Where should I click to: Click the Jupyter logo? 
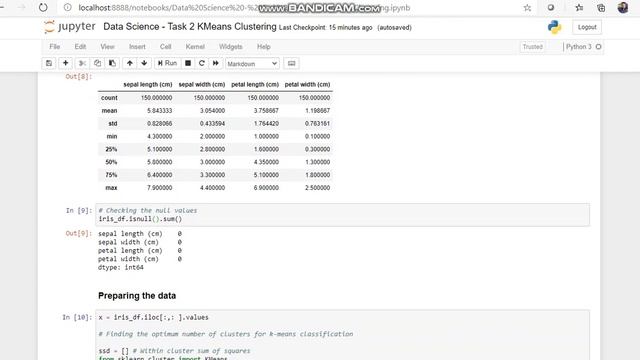coord(70,27)
